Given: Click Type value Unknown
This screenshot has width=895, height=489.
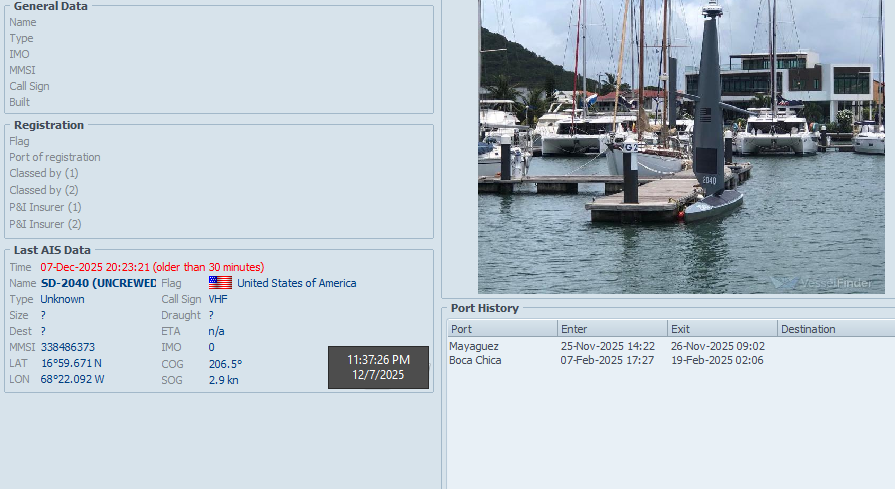Looking at the screenshot, I should [62, 299].
